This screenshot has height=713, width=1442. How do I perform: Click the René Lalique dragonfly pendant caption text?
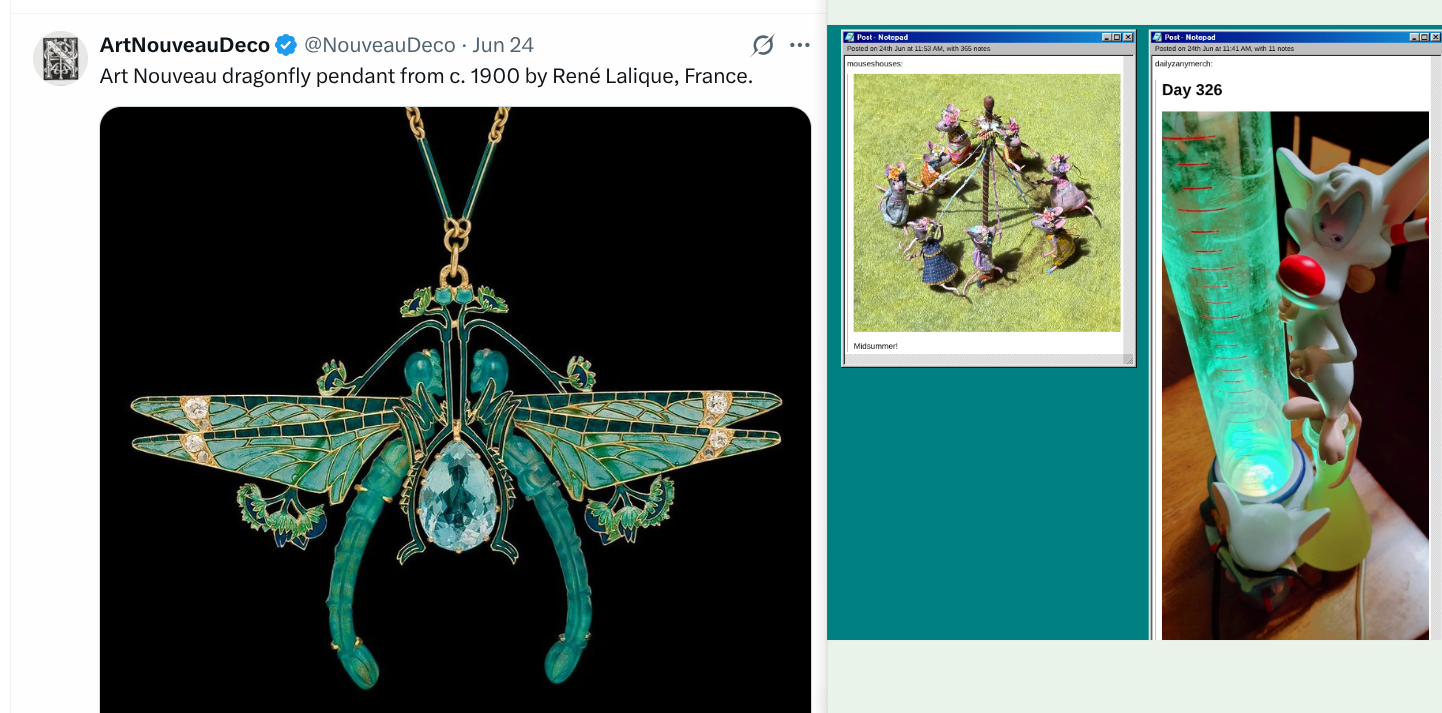(x=426, y=76)
